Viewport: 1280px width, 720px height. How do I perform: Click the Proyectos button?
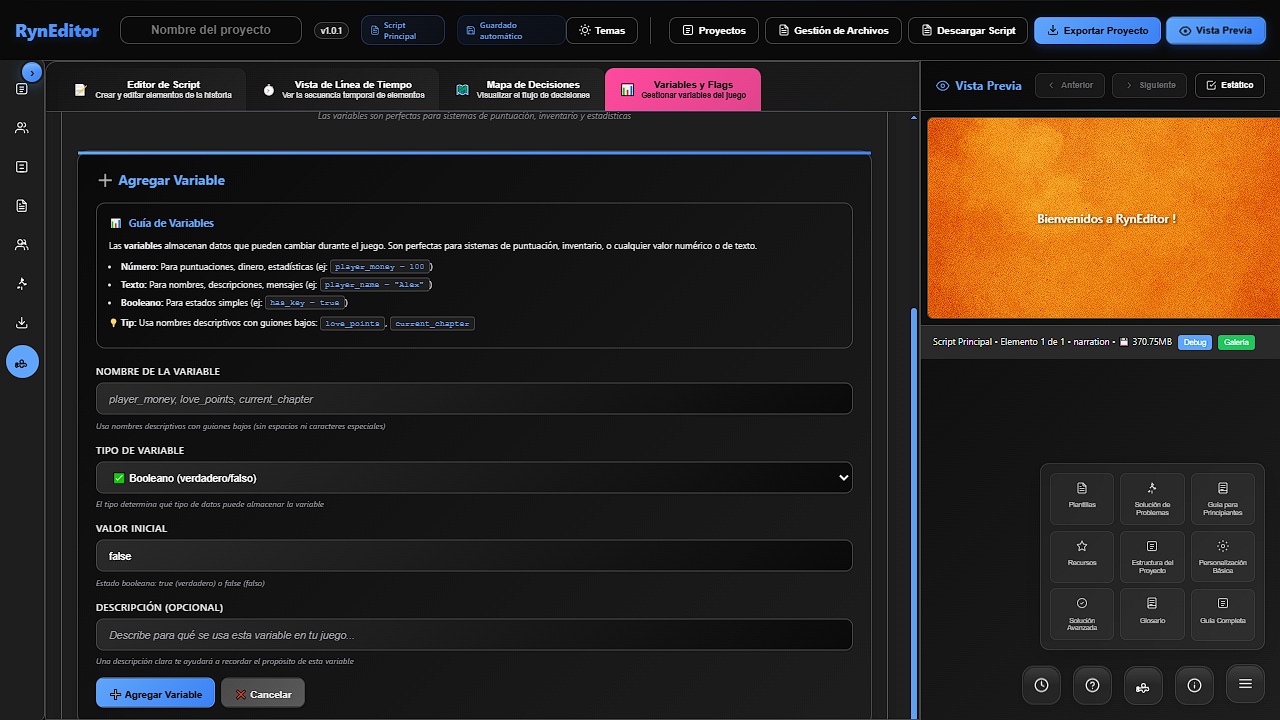[x=714, y=31]
